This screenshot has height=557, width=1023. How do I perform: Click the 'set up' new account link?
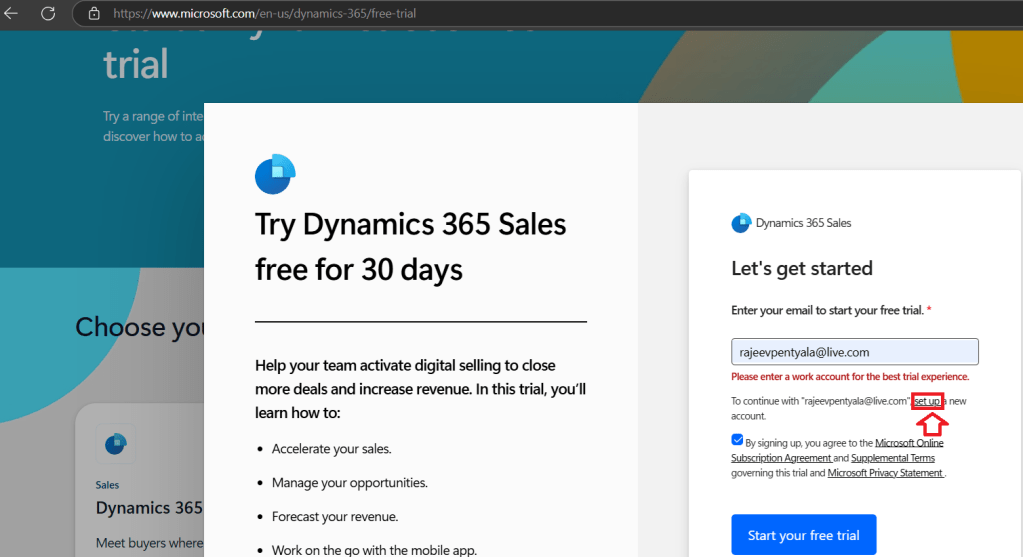(x=927, y=401)
